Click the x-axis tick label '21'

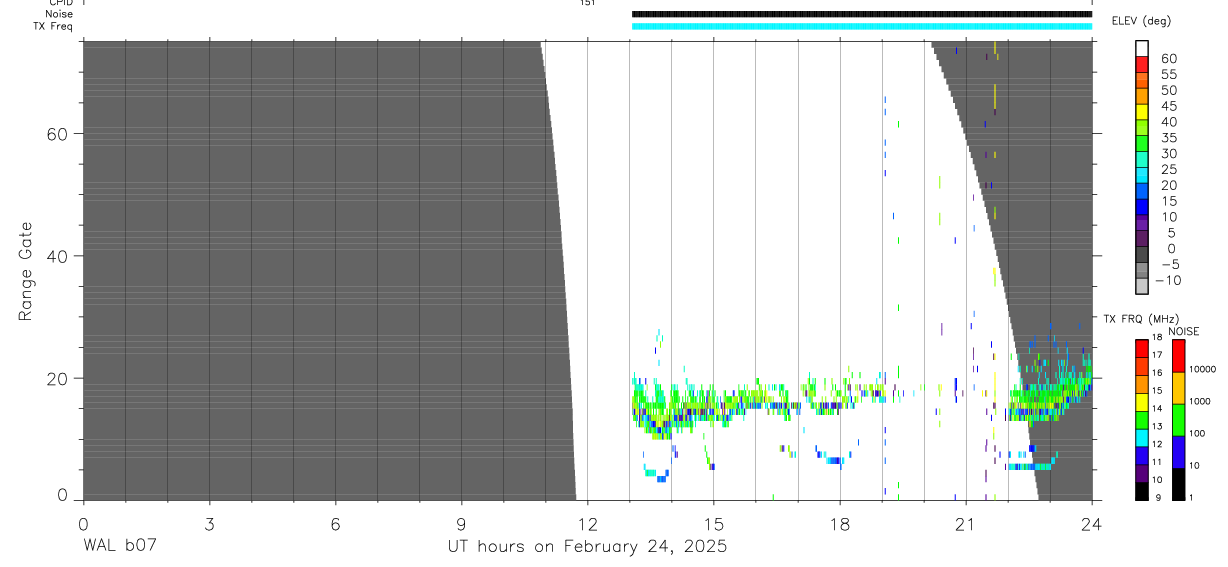pyautogui.click(x=966, y=523)
